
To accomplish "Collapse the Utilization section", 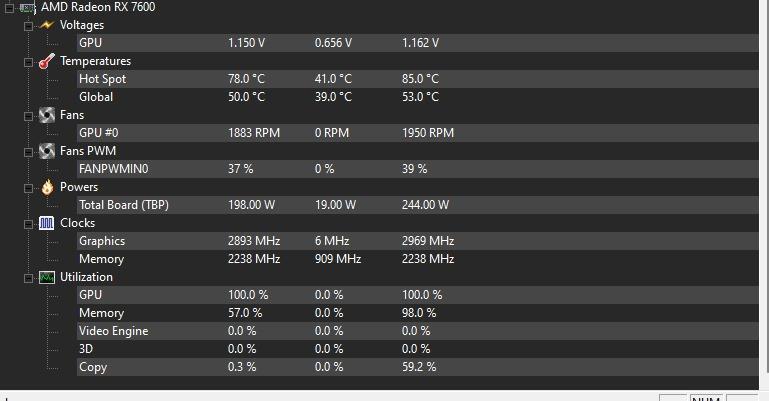I will point(28,278).
